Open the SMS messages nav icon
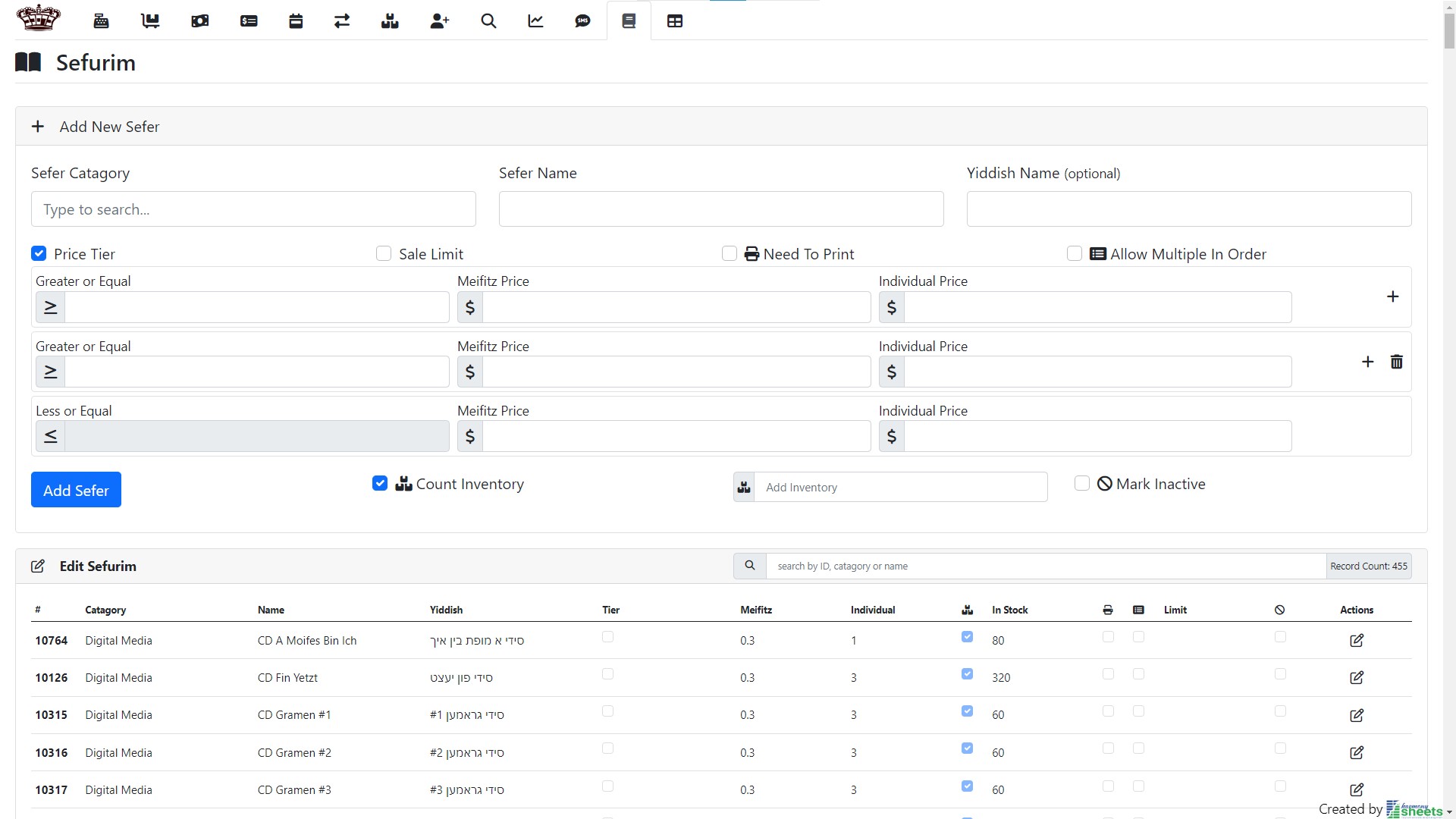1456x819 pixels. coord(582,21)
